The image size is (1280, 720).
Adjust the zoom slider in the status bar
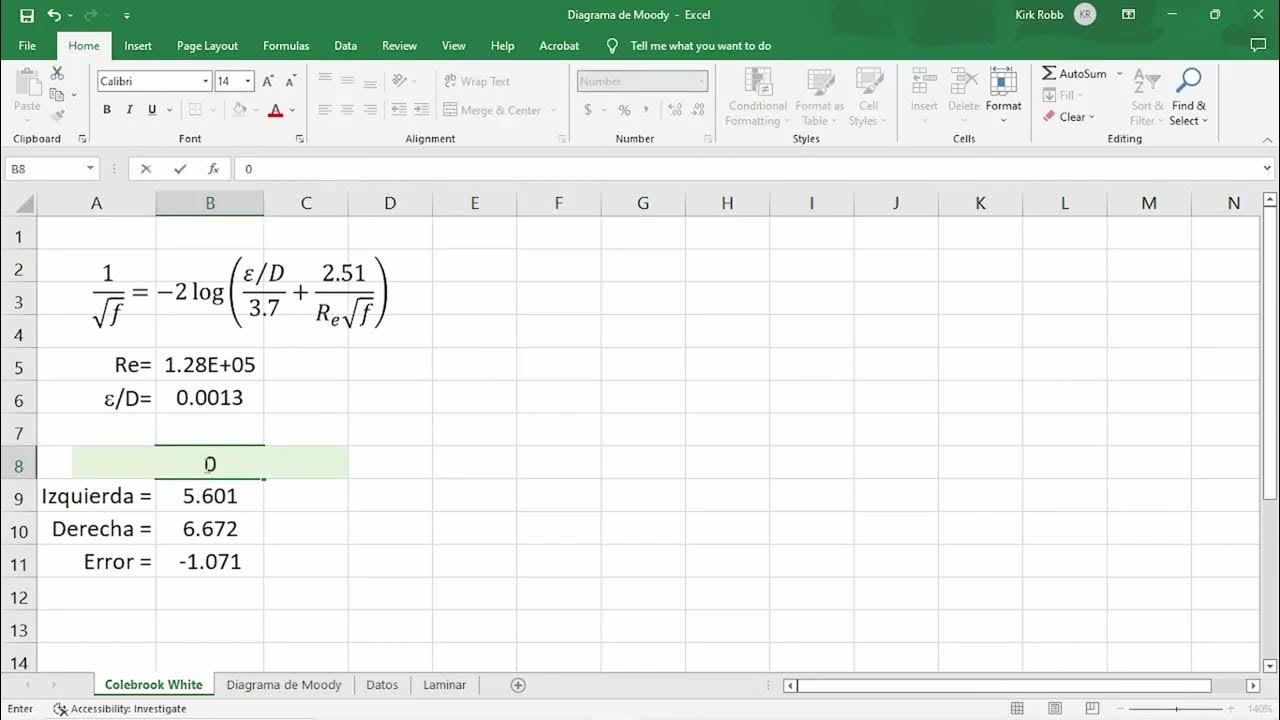1176,709
